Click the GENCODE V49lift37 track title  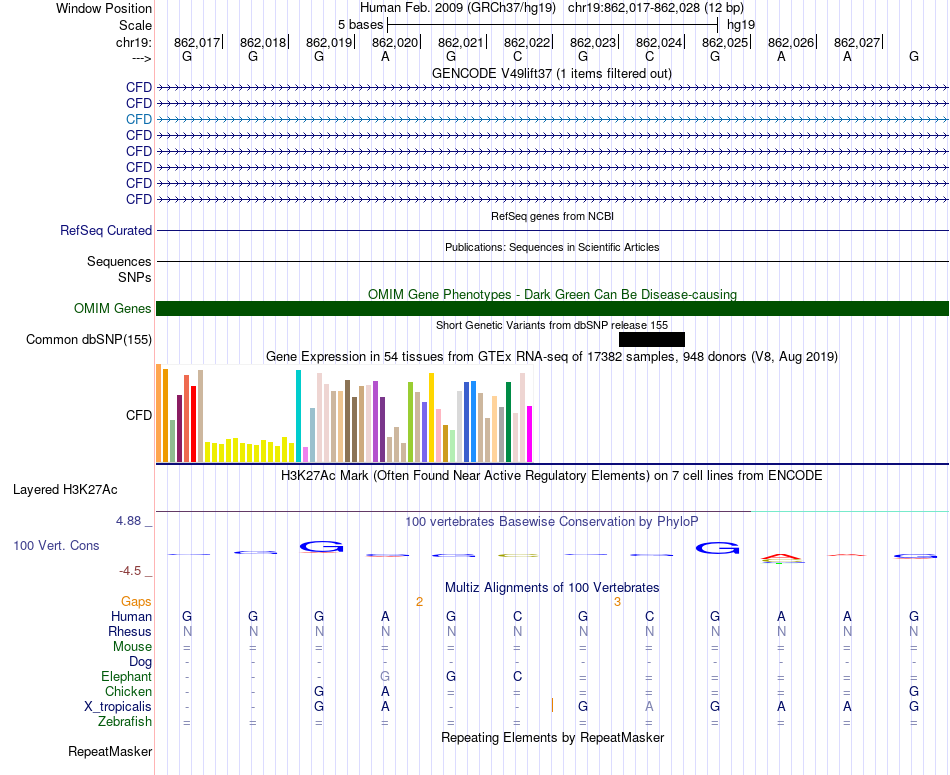pyautogui.click(x=551, y=73)
